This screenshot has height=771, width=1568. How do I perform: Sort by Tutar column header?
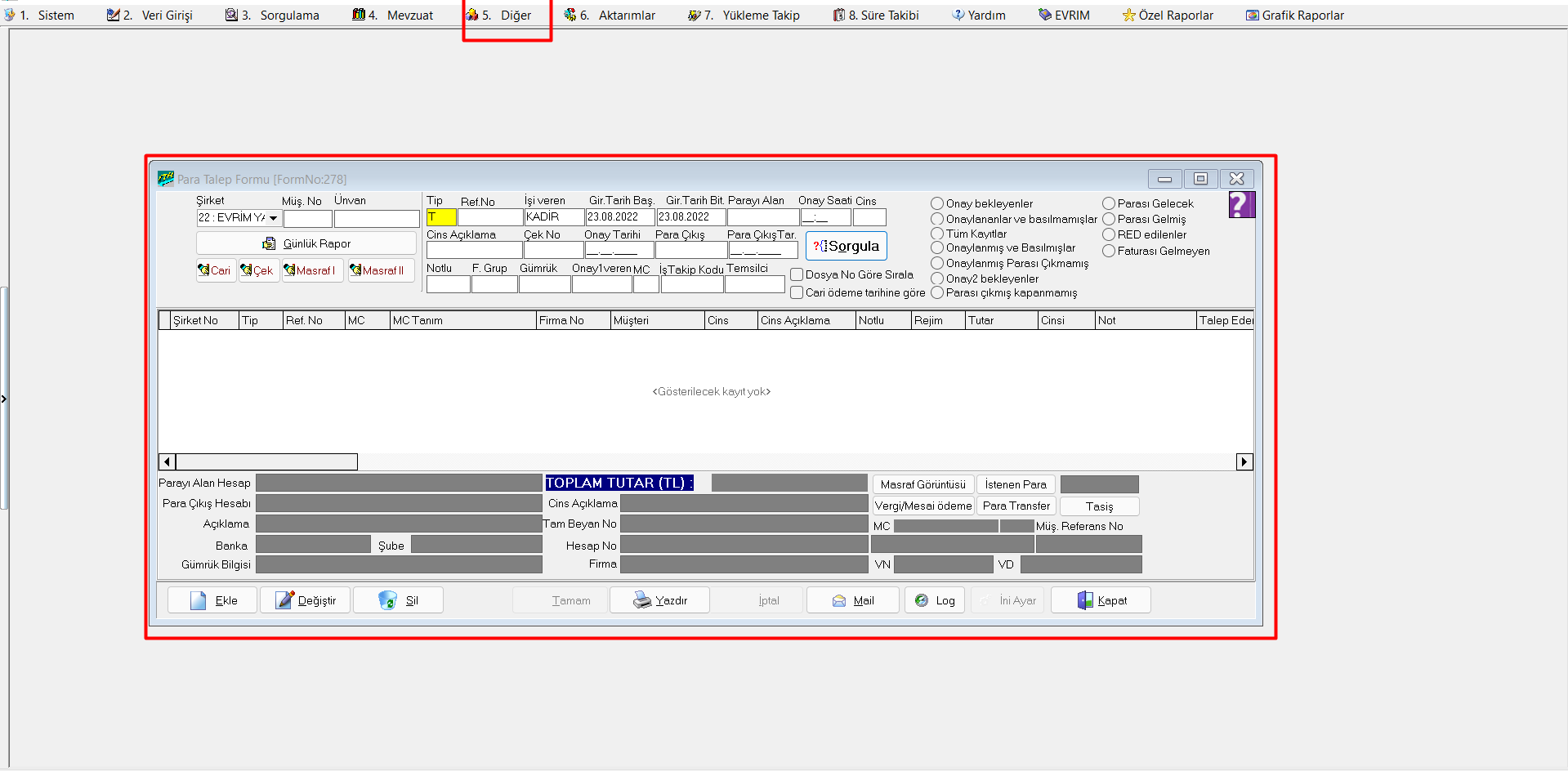(1001, 320)
